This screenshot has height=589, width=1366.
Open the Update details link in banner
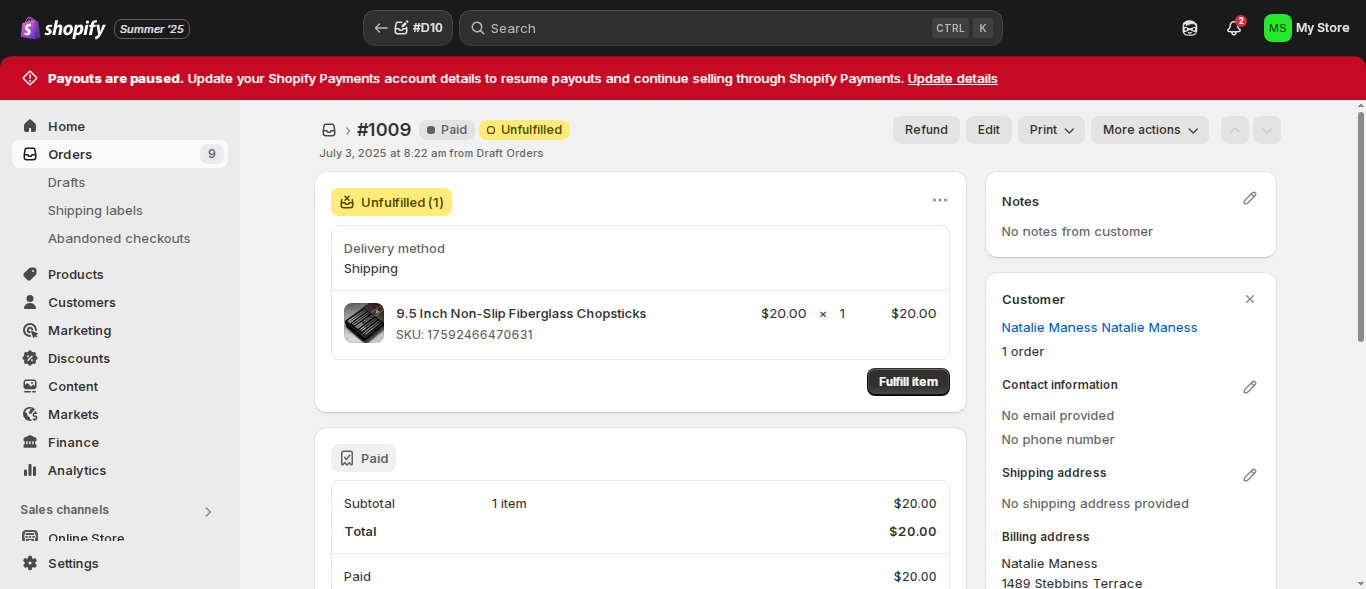point(952,79)
